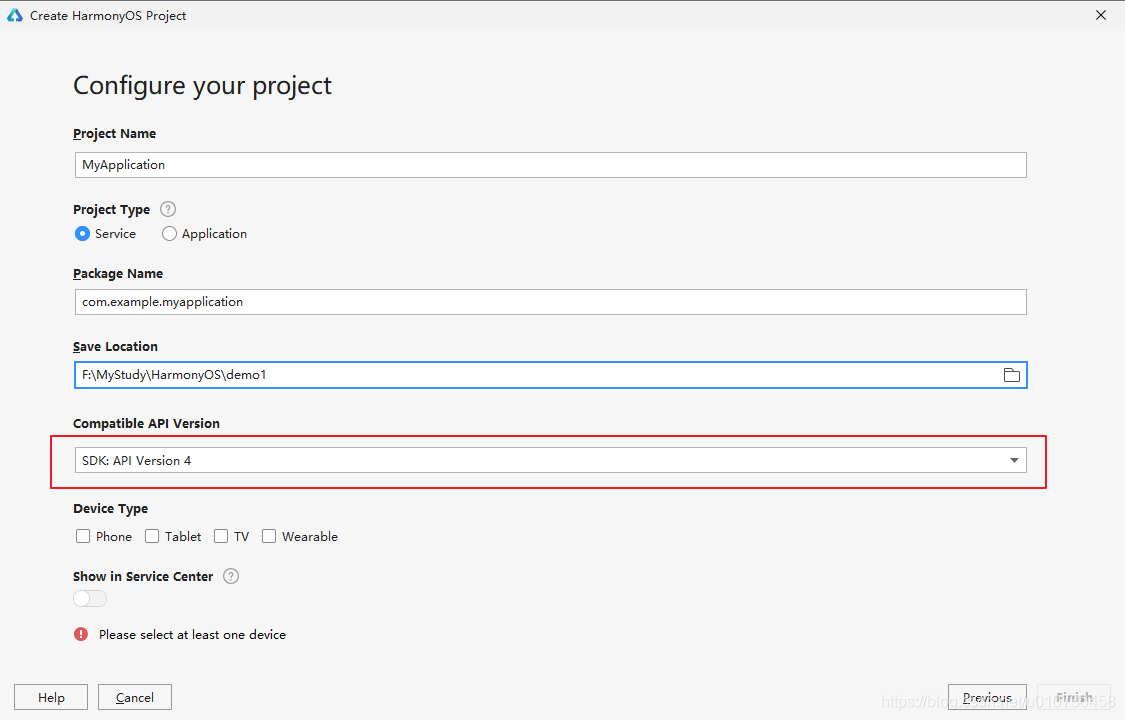Check the Wearable device checkbox
The width and height of the screenshot is (1125, 720).
tap(269, 536)
